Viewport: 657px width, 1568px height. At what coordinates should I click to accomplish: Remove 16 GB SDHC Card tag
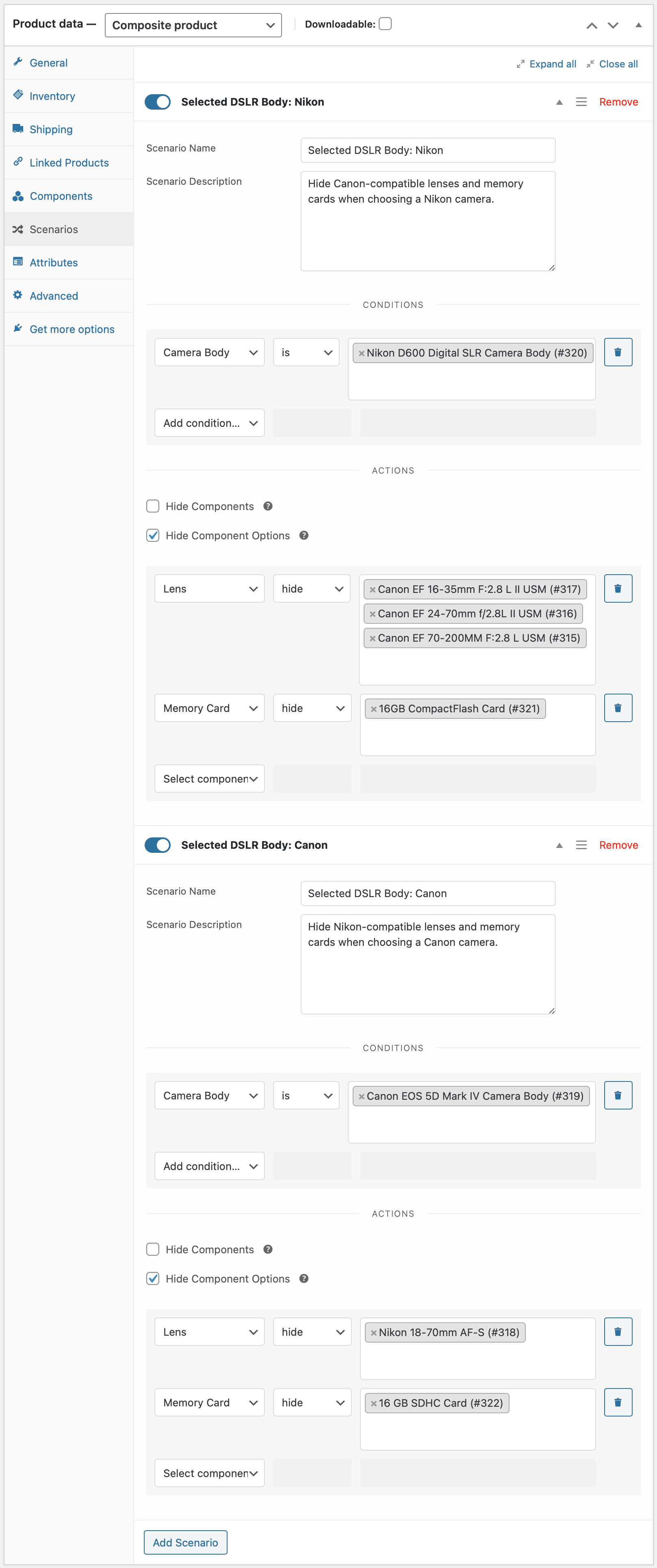(x=373, y=1403)
